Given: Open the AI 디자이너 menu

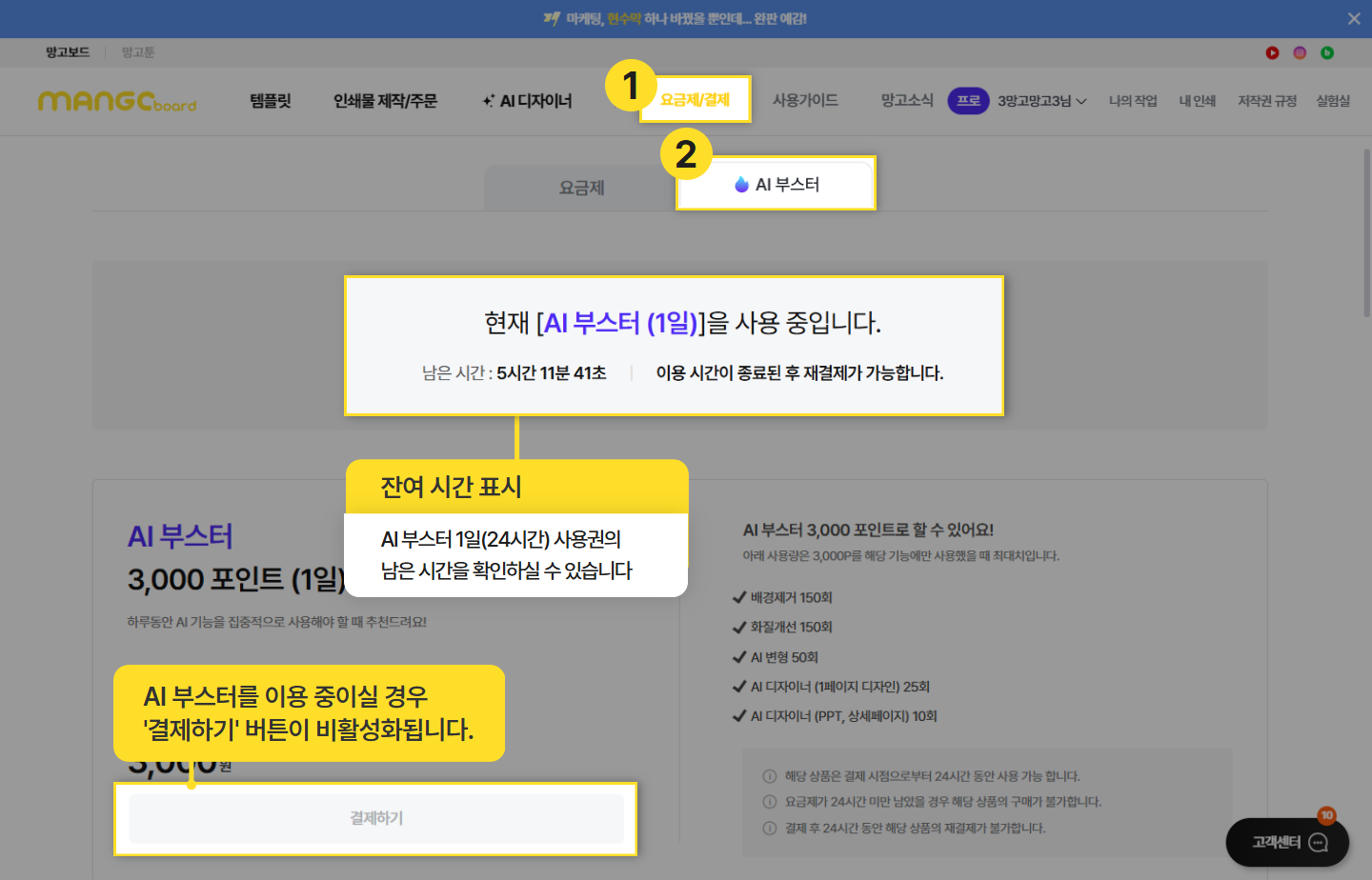Looking at the screenshot, I should click(527, 101).
